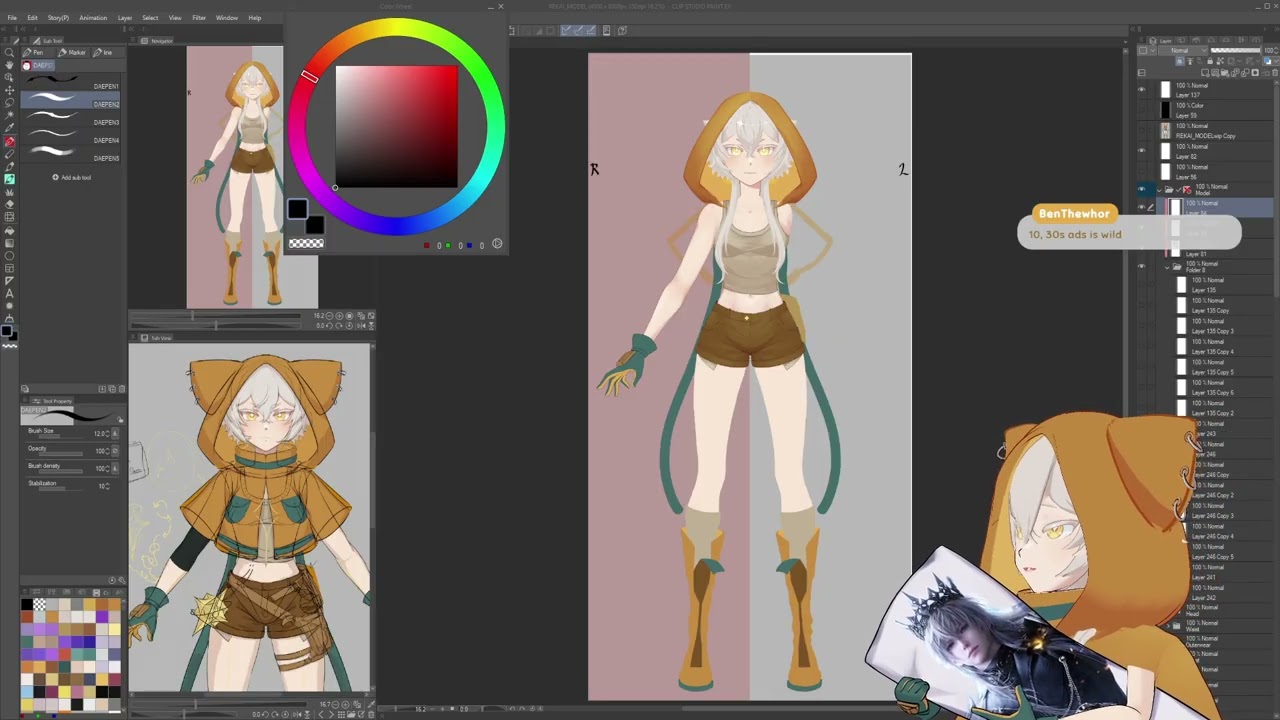
Task: Open the Layer menu
Action: pyautogui.click(x=125, y=18)
